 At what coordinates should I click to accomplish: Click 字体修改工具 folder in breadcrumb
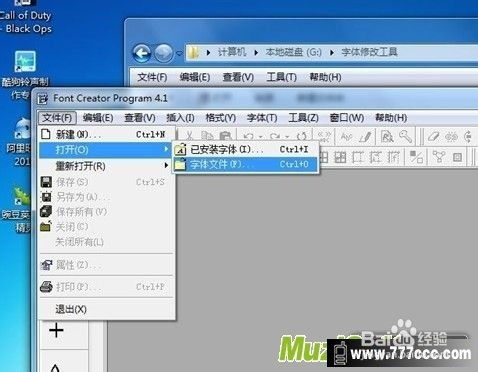369,52
